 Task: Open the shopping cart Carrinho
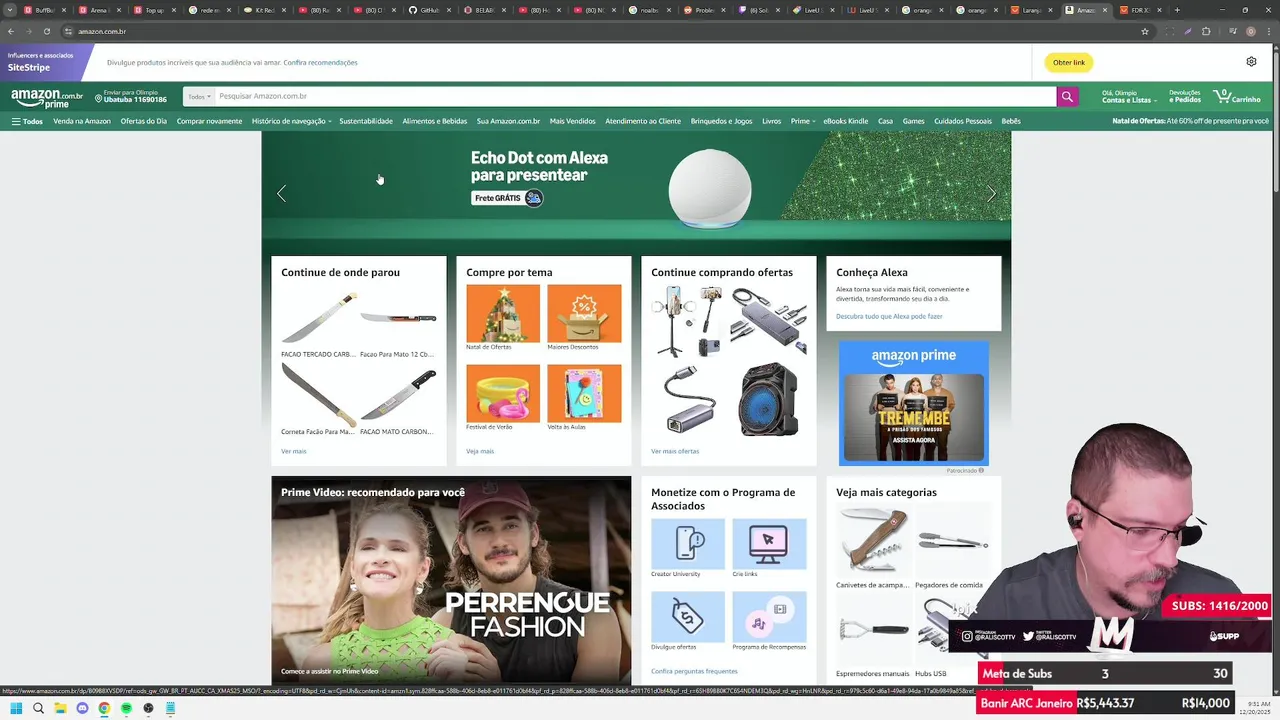(1238, 96)
